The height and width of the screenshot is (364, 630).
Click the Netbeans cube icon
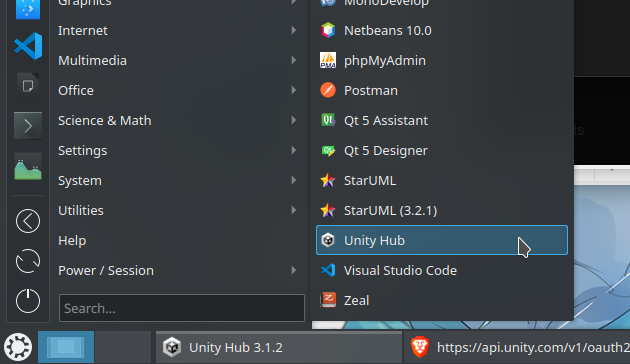[328, 31]
